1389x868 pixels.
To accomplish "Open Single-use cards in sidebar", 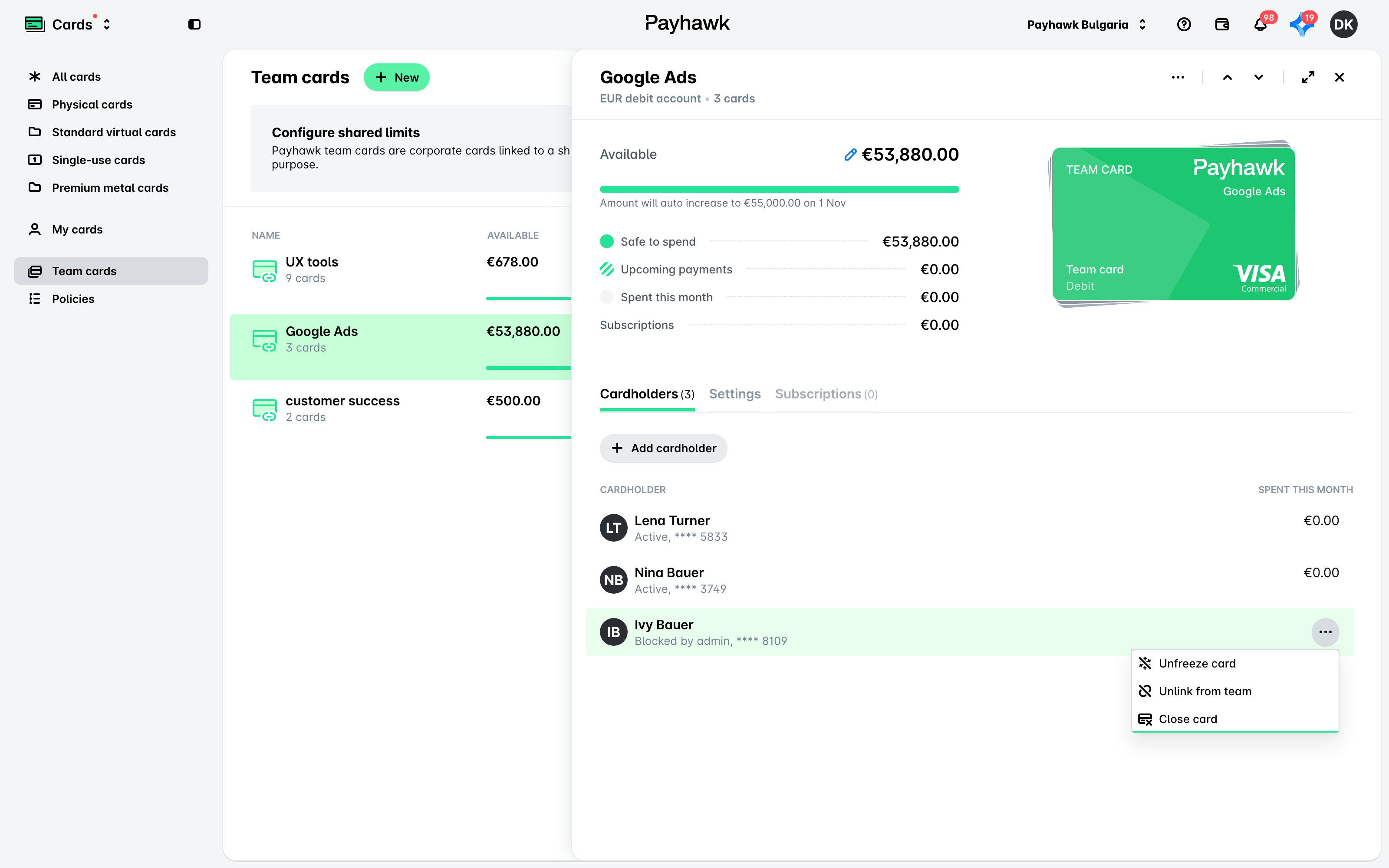I will click(111, 160).
